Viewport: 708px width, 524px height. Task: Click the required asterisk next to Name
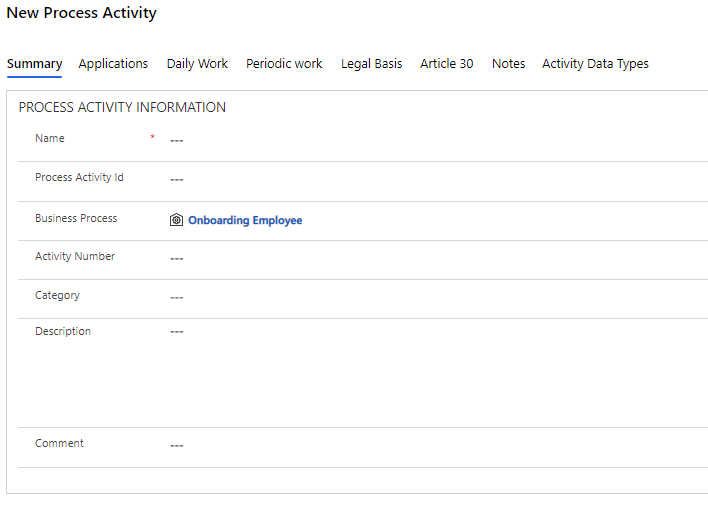(153, 137)
